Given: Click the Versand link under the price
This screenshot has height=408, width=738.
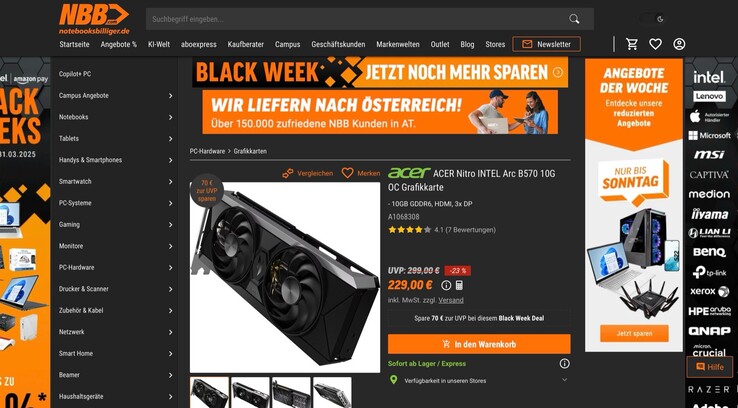Looking at the screenshot, I should coord(451,300).
